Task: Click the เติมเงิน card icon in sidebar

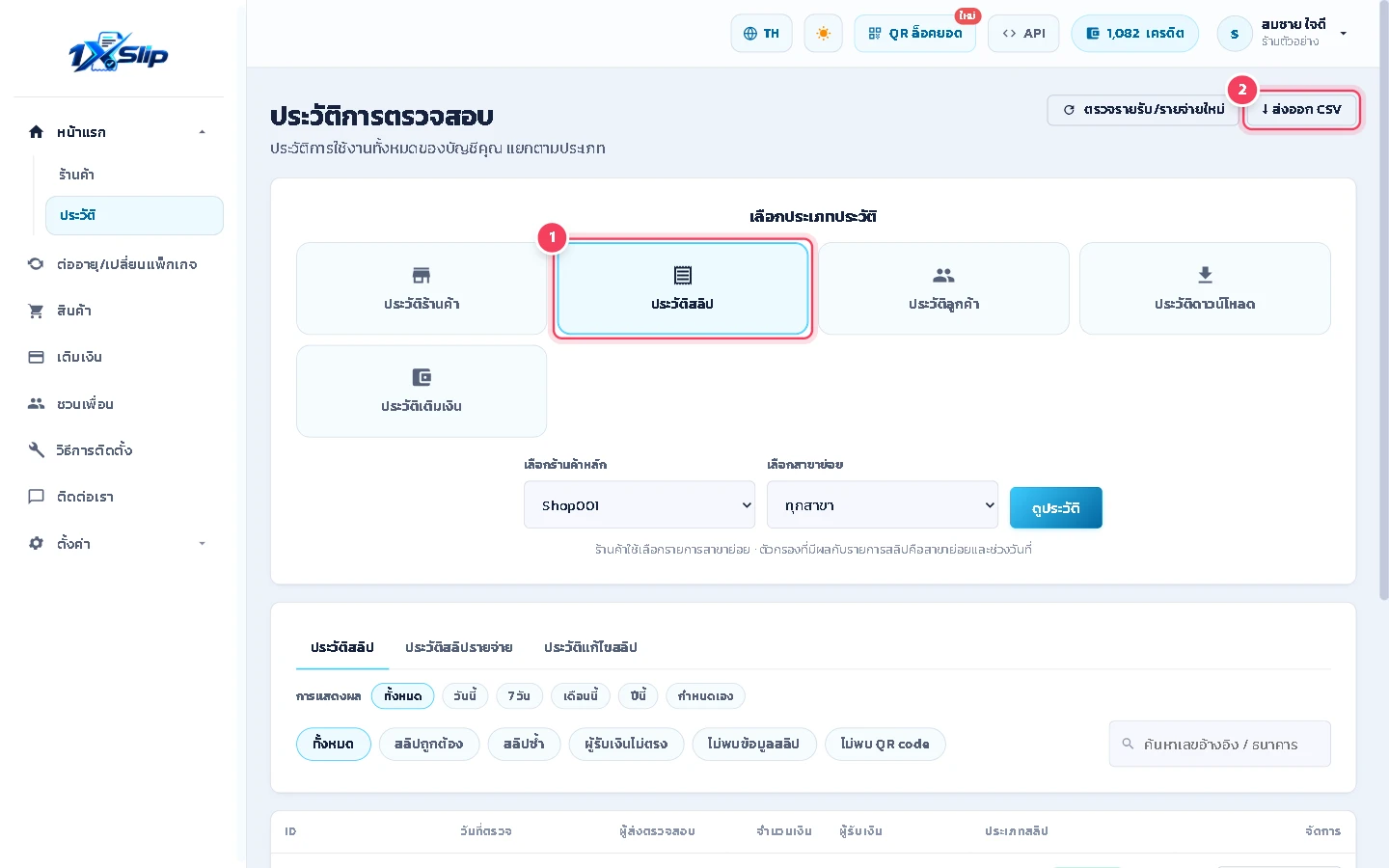Action: (x=36, y=357)
